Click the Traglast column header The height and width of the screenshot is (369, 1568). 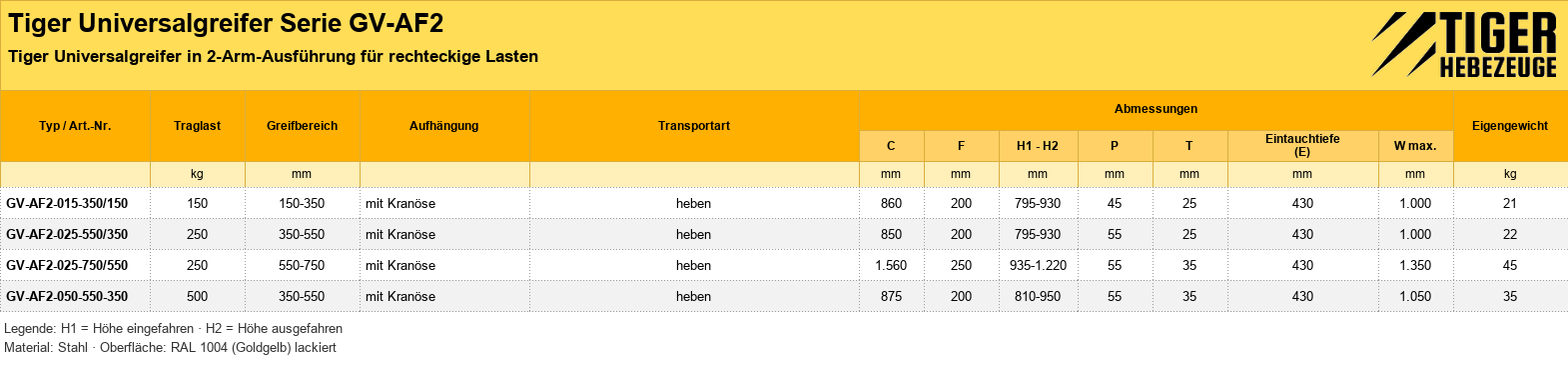[x=197, y=126]
